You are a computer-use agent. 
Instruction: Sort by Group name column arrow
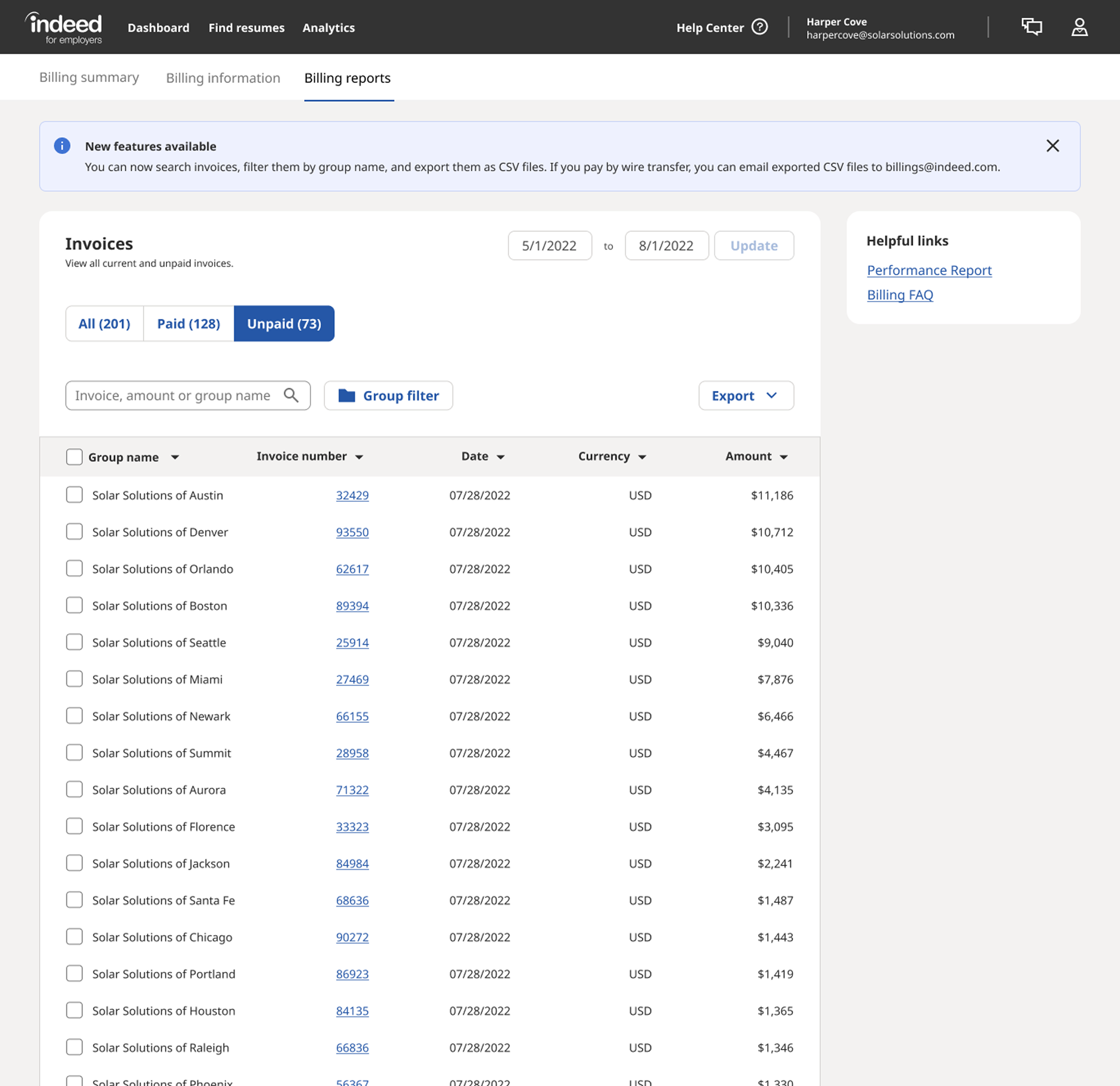click(x=175, y=457)
